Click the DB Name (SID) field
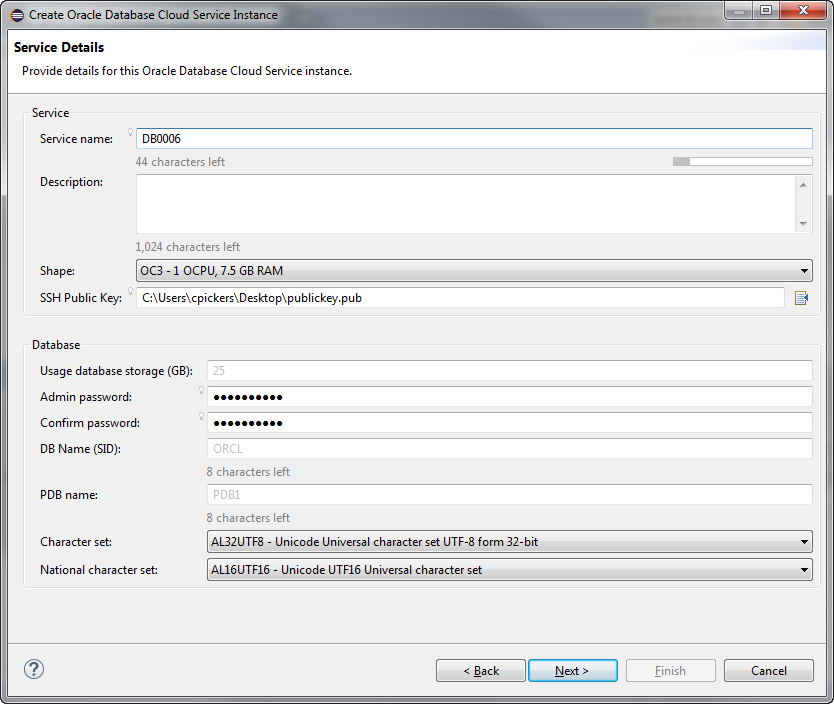 coord(510,449)
